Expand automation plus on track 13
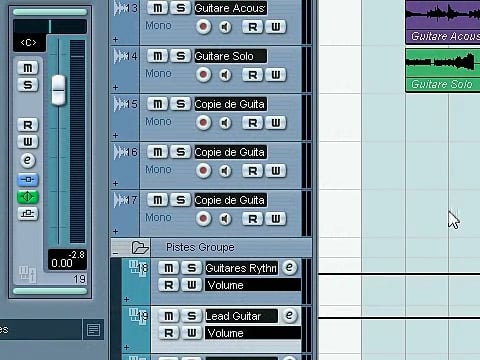Screen dimensions: 480x360 click(115, 40)
